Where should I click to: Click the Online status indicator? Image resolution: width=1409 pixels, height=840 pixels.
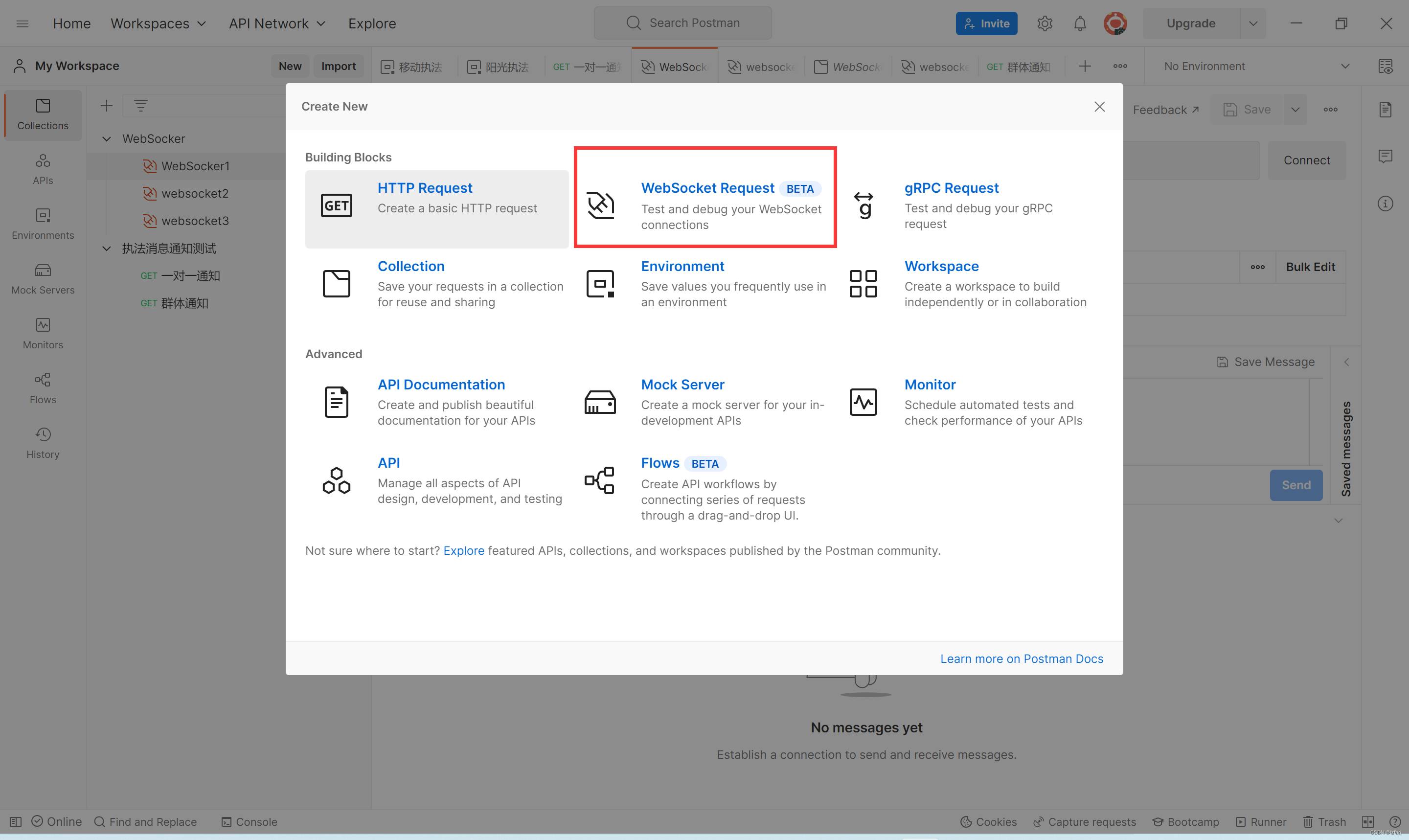click(x=57, y=821)
